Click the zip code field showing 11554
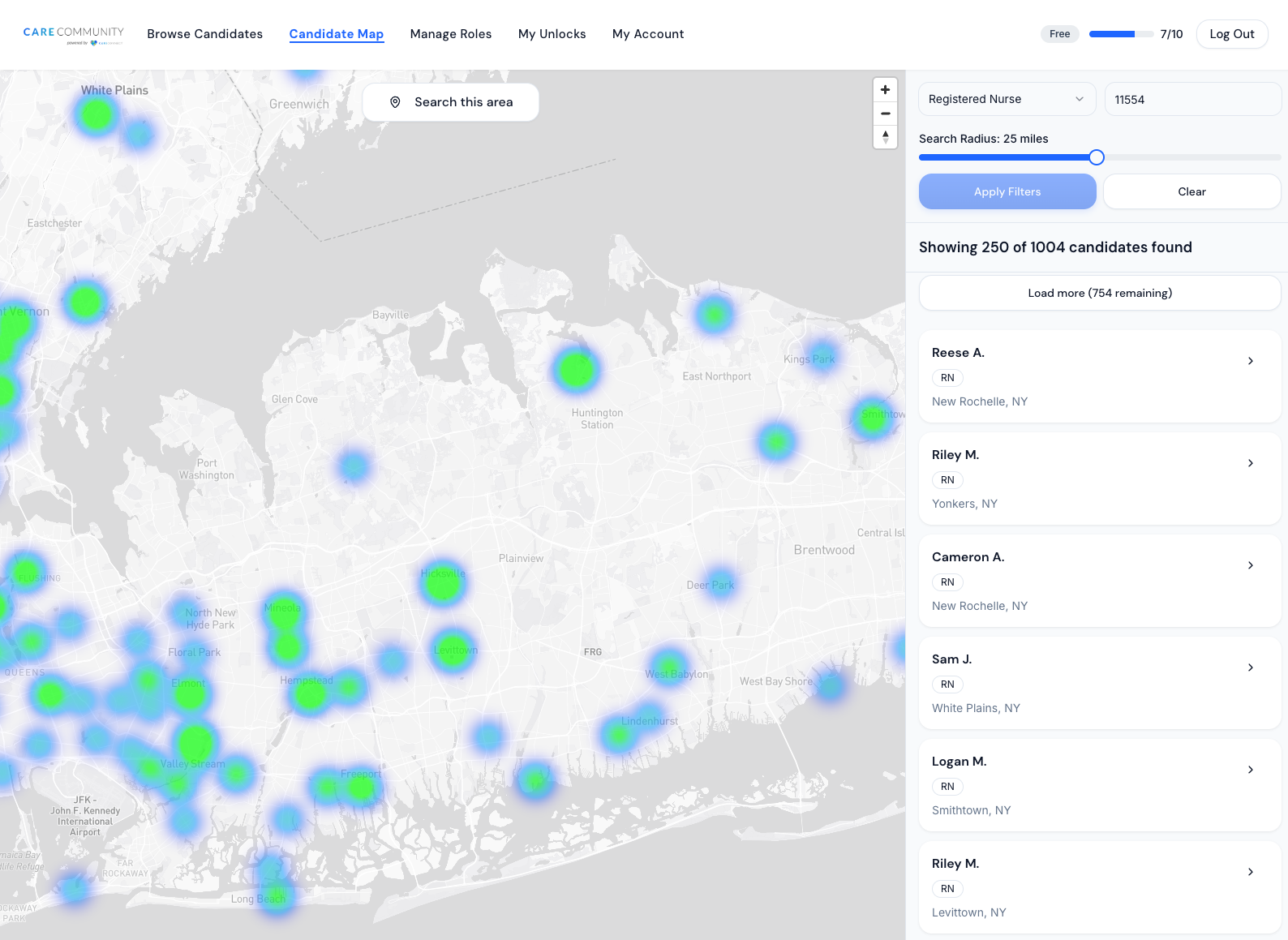Screen dimensions: 1288x940 tap(1192, 99)
